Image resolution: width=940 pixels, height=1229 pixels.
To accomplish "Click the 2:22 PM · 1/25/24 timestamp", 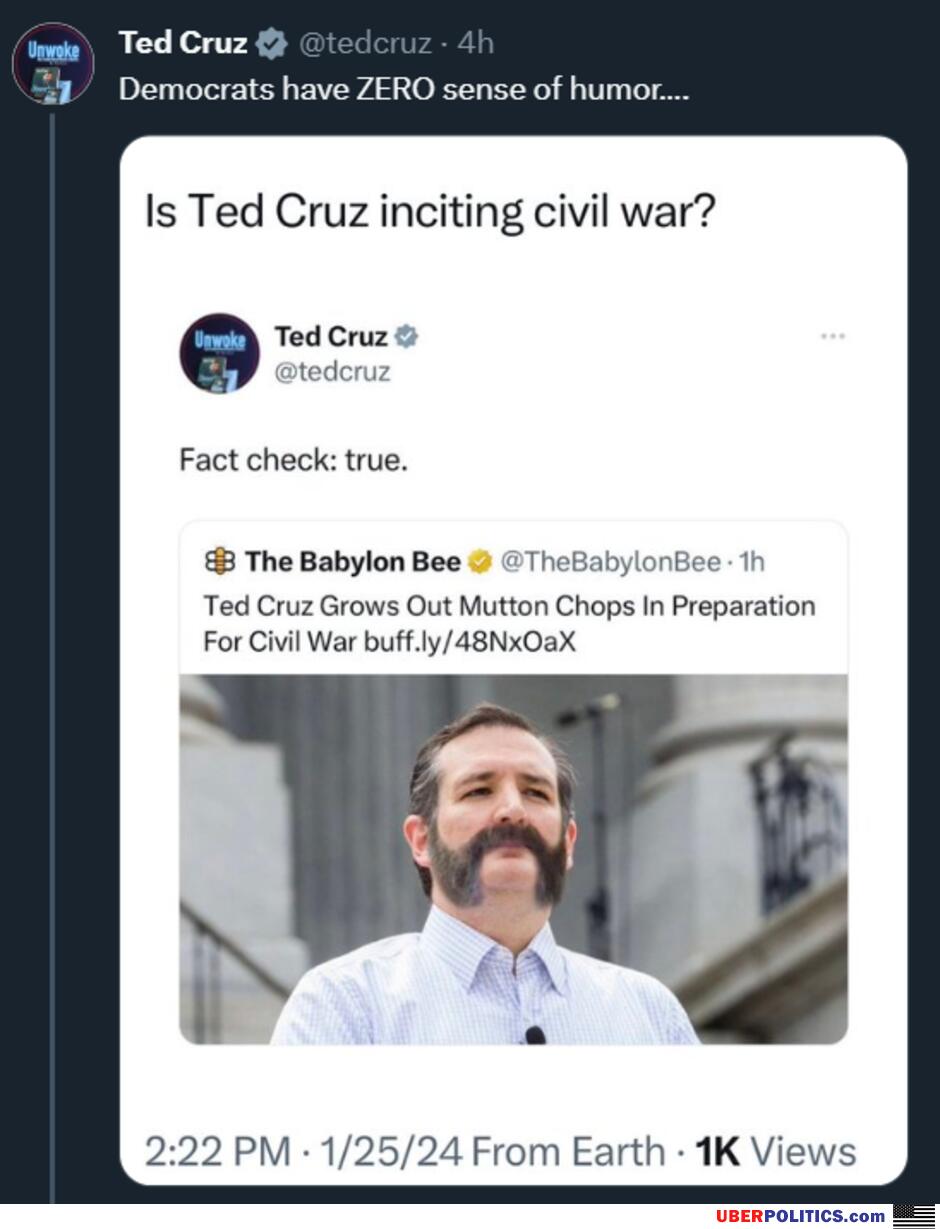I will [303, 1151].
